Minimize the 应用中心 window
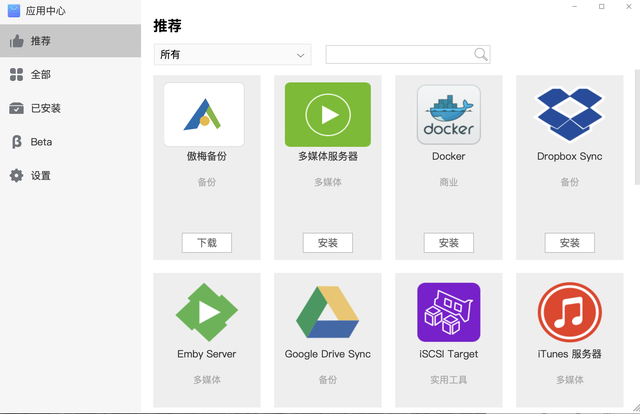This screenshot has height=414, width=640. click(x=575, y=7)
